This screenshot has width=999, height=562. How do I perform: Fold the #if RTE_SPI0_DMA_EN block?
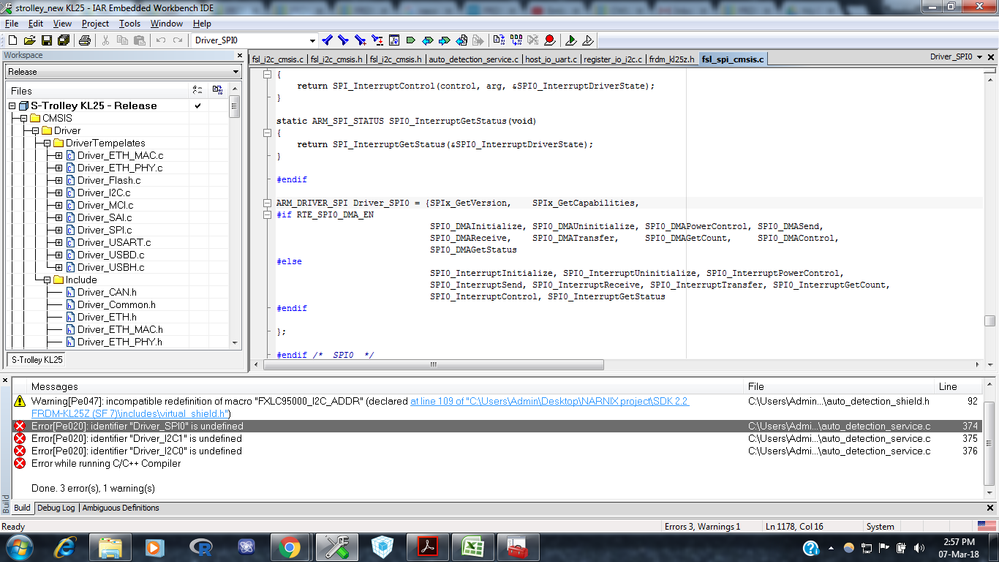268,215
